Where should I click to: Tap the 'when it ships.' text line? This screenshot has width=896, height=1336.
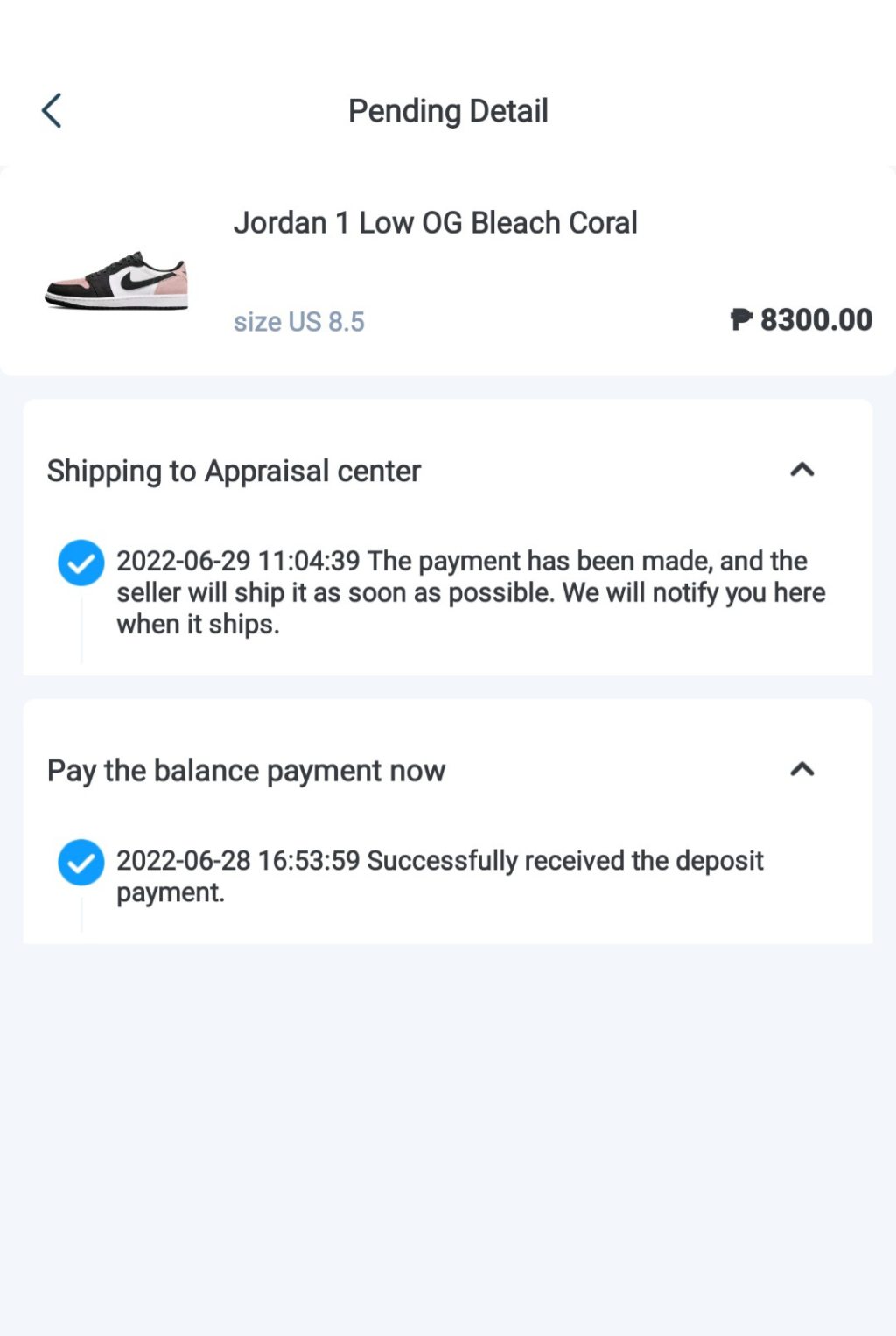pos(198,625)
